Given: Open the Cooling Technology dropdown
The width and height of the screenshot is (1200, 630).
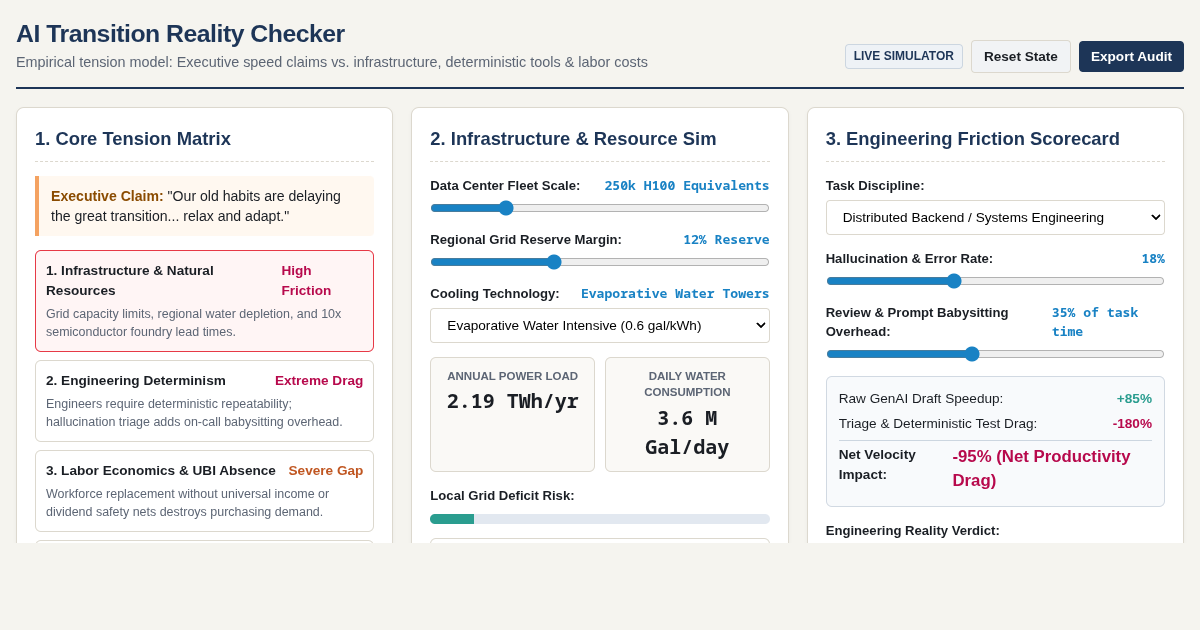Looking at the screenshot, I should pos(600,326).
